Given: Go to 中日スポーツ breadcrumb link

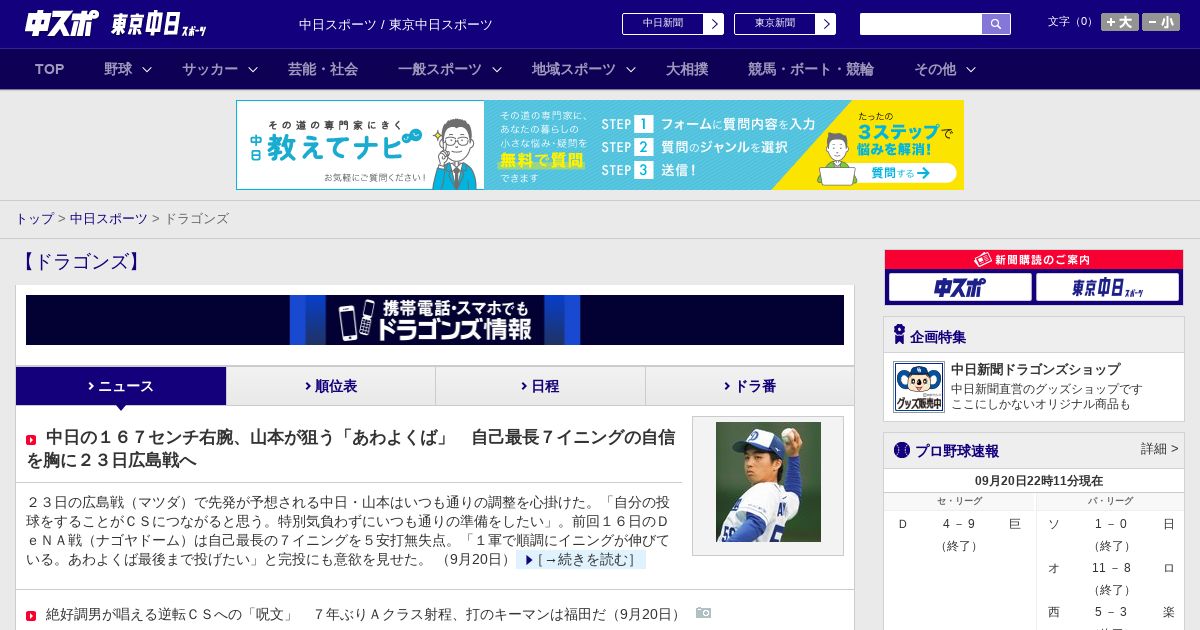Looking at the screenshot, I should click(108, 218).
